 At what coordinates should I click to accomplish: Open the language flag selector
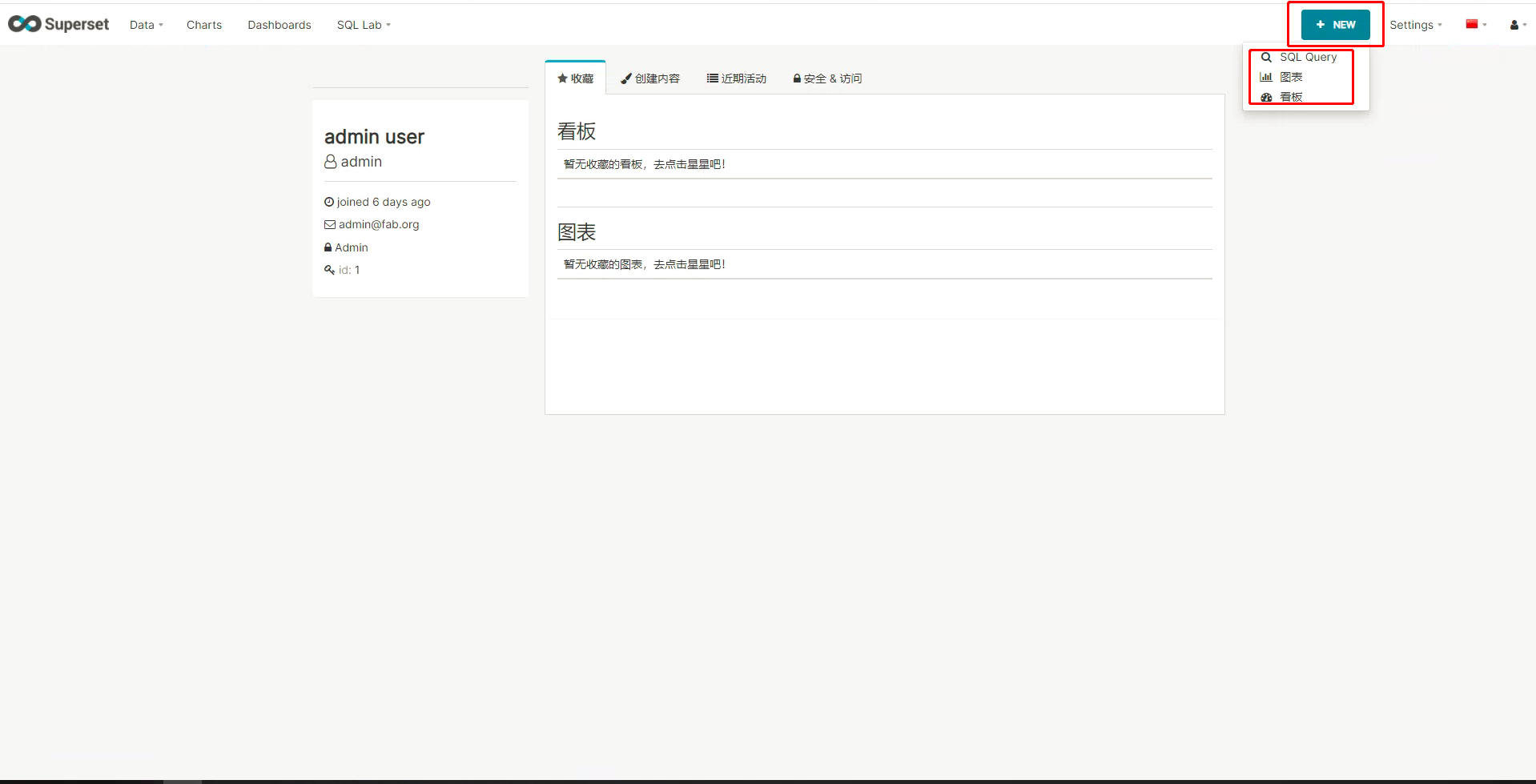[1477, 25]
